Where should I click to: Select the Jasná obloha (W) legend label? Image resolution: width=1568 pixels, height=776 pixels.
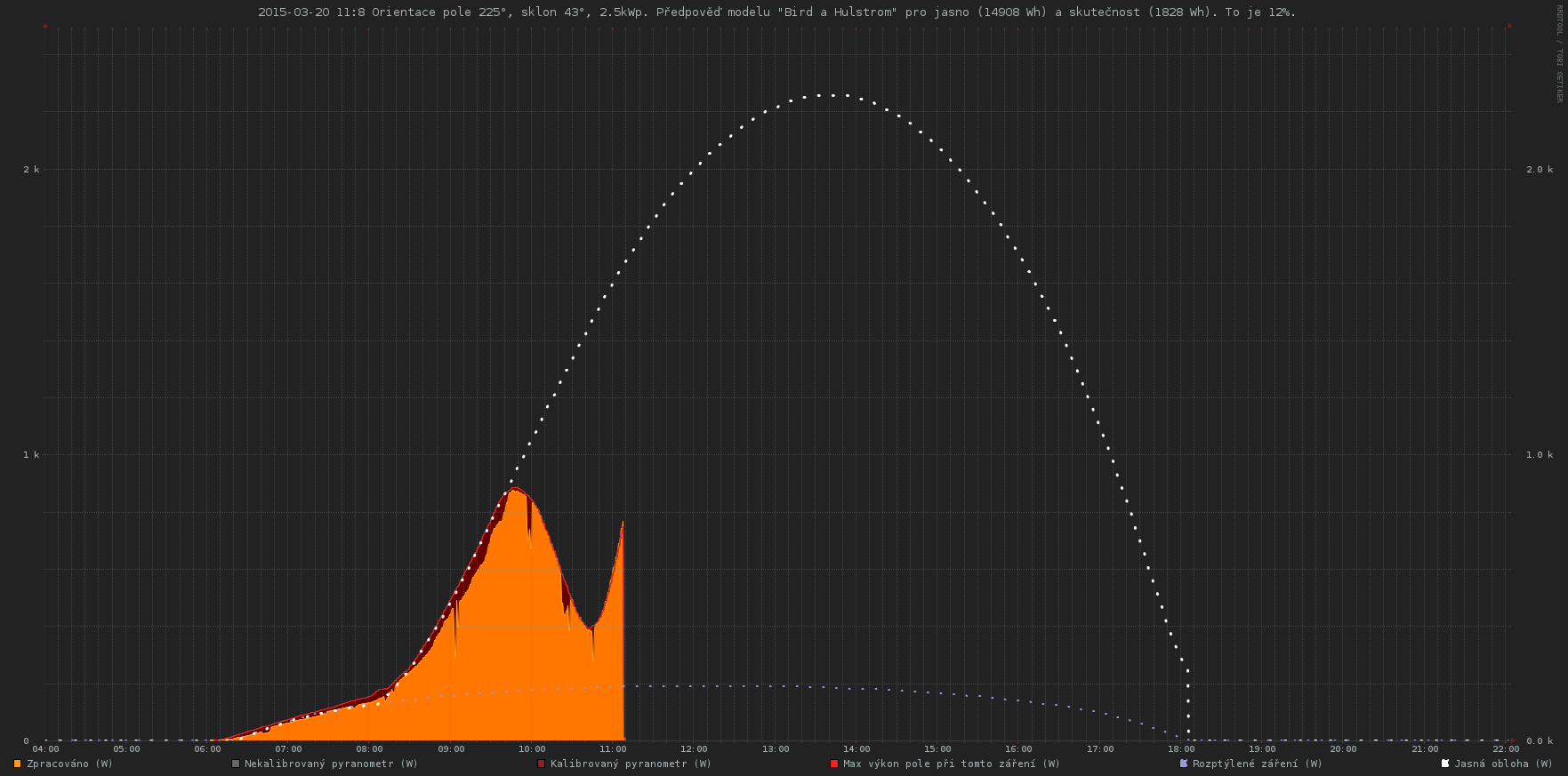point(1503,764)
